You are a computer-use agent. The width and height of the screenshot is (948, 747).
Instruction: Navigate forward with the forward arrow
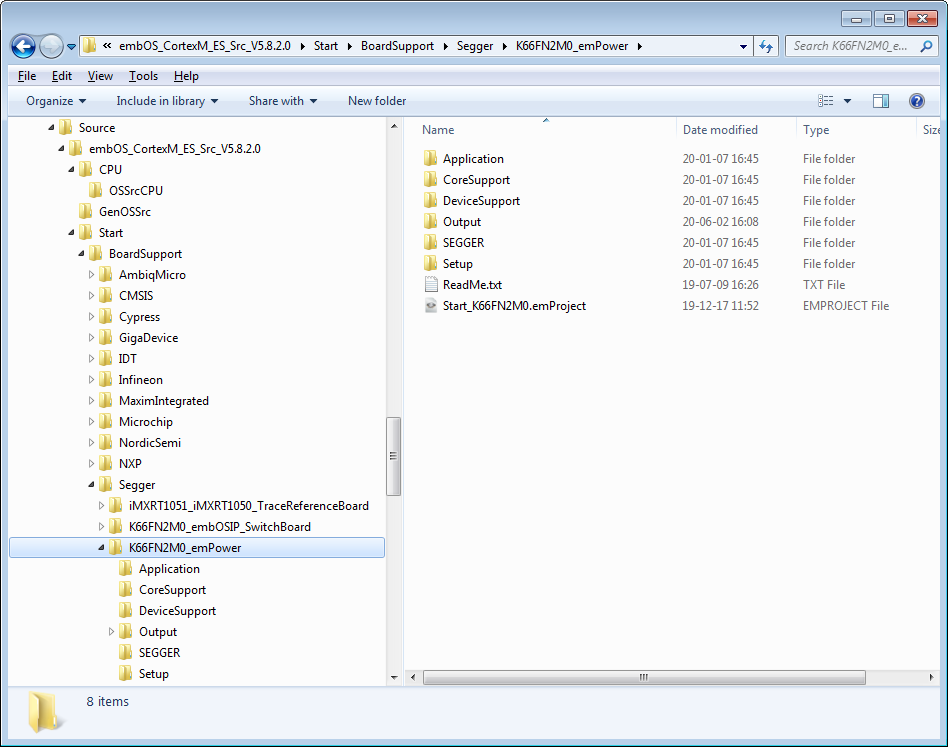[50, 46]
